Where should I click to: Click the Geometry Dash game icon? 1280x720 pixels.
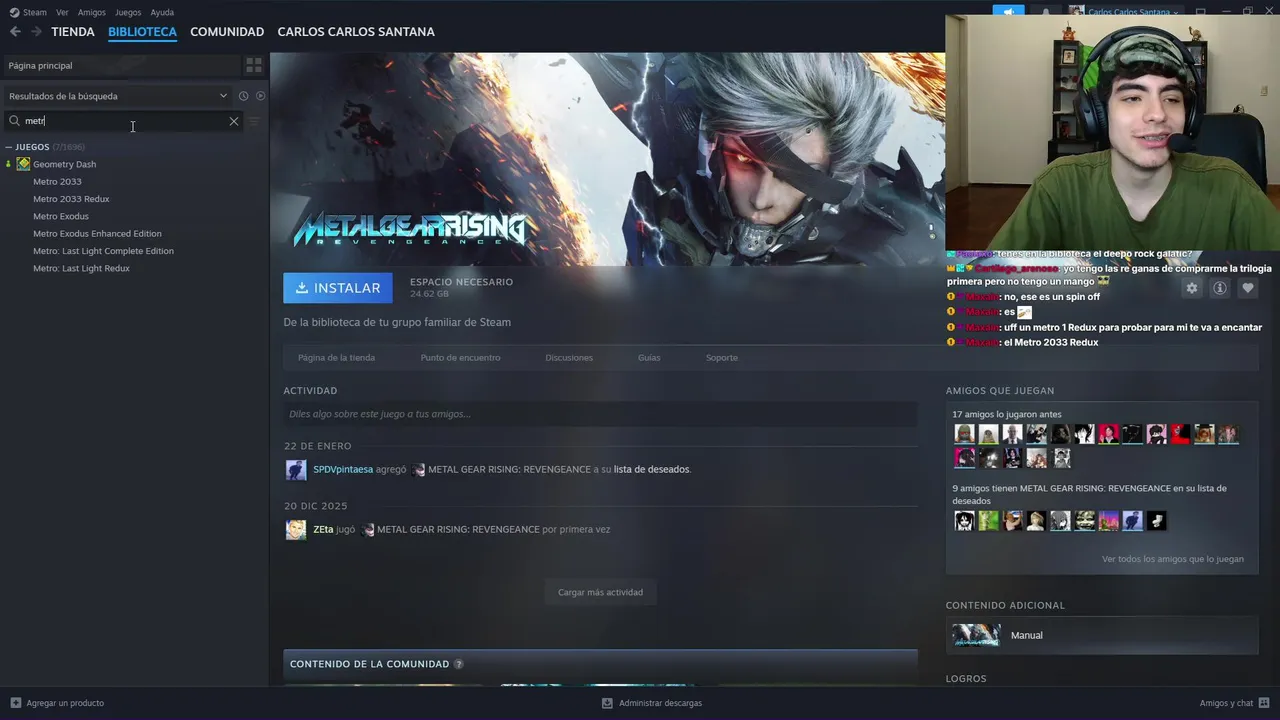[x=23, y=164]
